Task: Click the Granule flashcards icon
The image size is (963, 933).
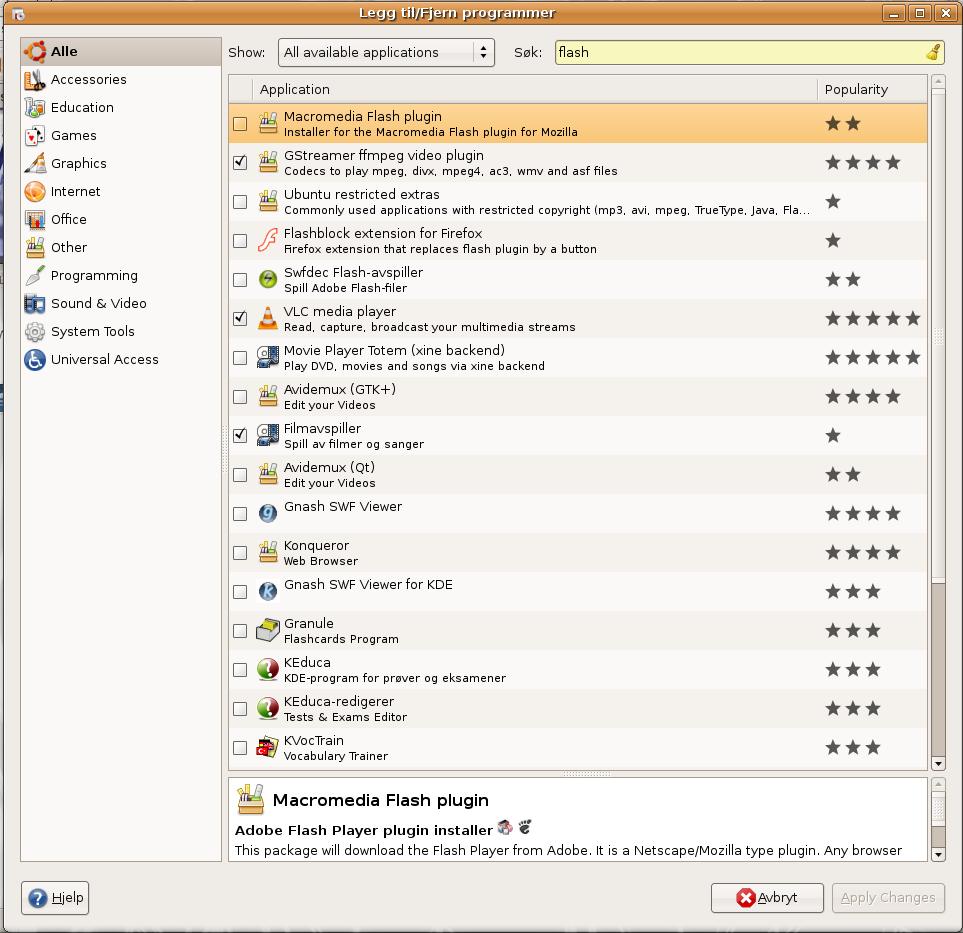Action: (x=268, y=630)
